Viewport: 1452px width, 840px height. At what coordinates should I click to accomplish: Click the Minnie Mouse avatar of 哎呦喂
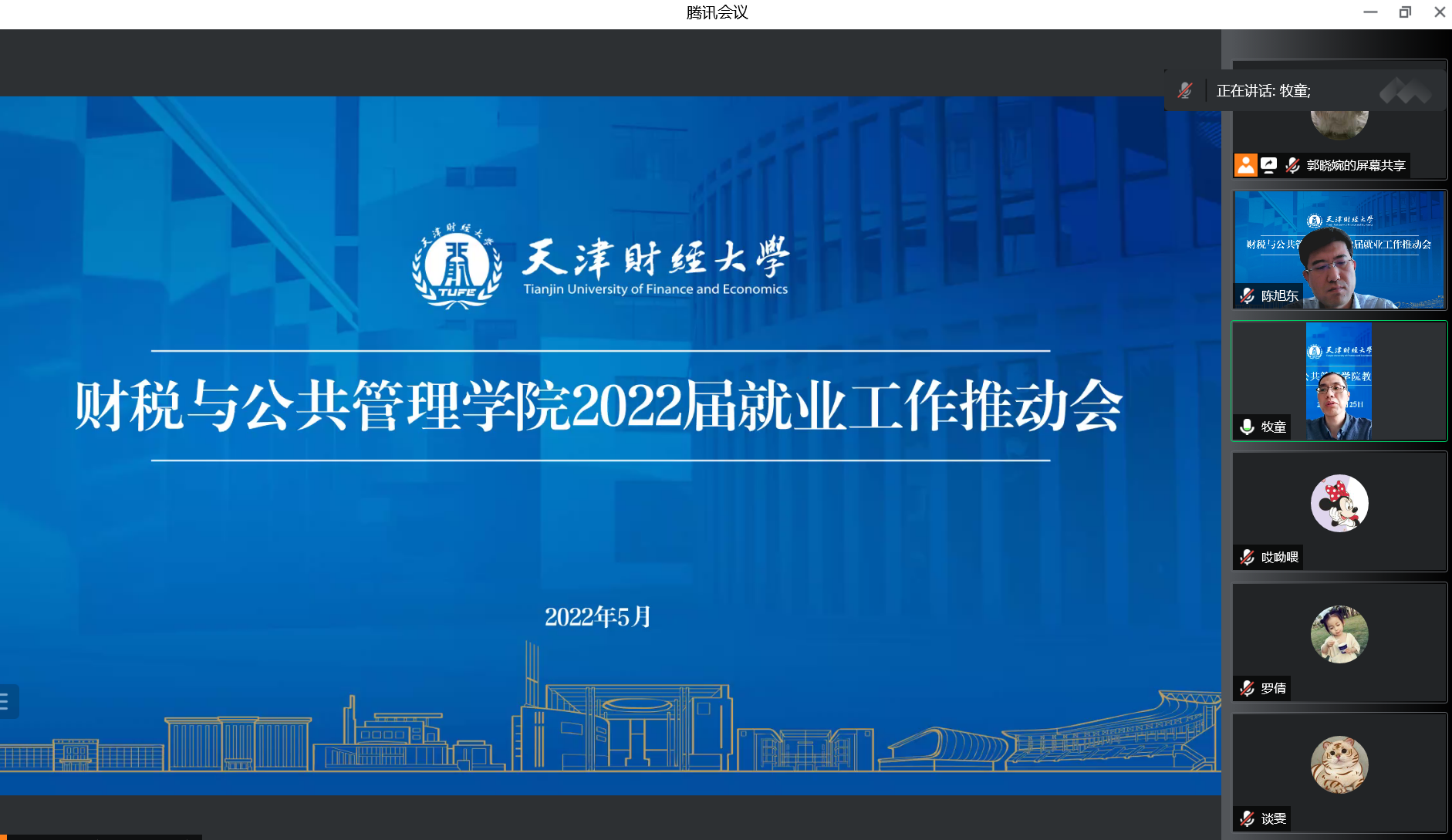(x=1339, y=503)
